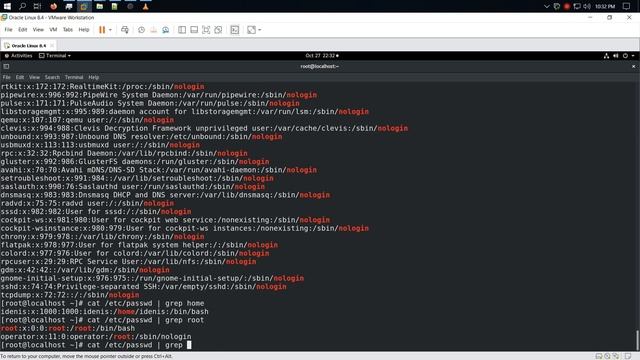Switch to Unity mode icon
640x360 pixels.
[218, 30]
